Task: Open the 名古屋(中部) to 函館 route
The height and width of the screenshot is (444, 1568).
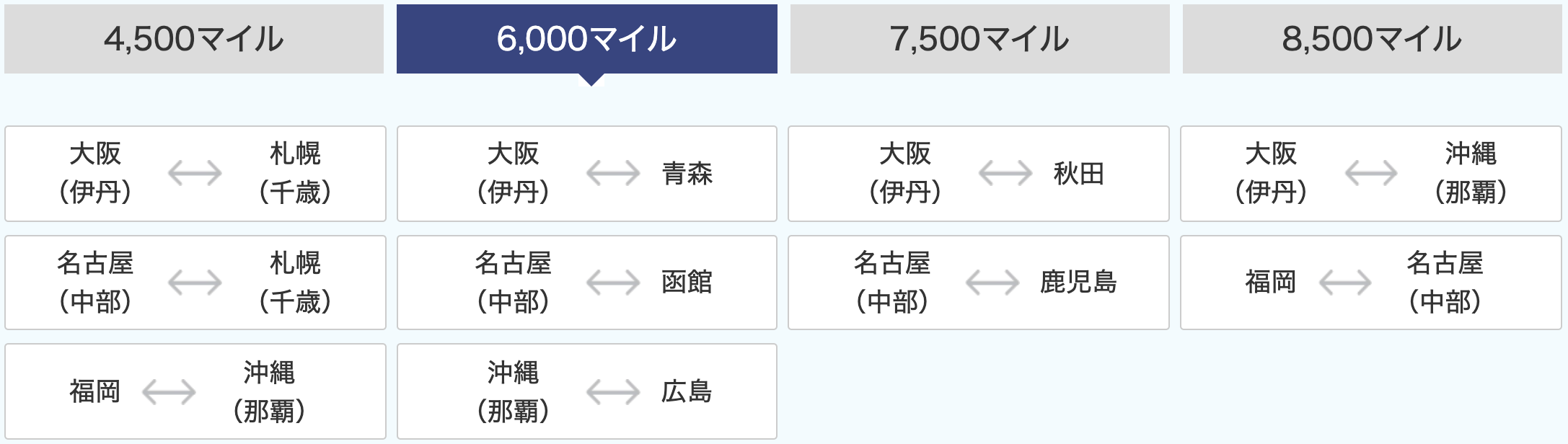Action: 587,283
